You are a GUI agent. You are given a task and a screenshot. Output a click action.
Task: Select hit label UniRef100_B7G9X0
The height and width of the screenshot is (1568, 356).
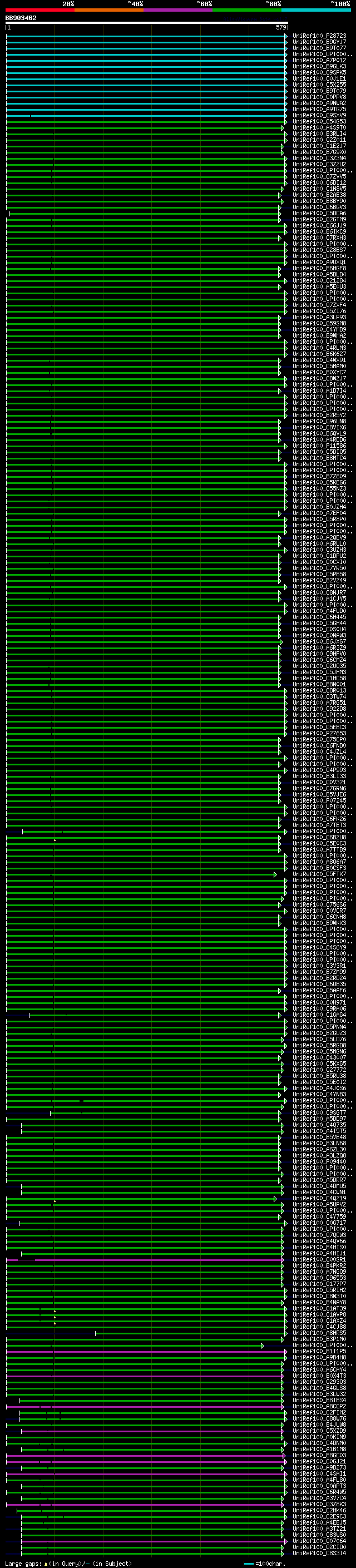[319, 152]
